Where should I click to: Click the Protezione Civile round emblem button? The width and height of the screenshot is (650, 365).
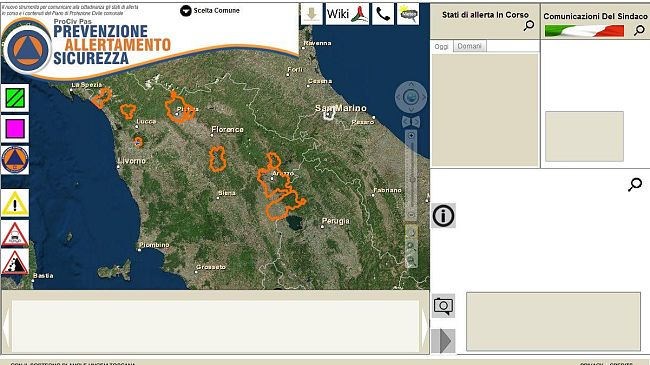tap(15, 160)
